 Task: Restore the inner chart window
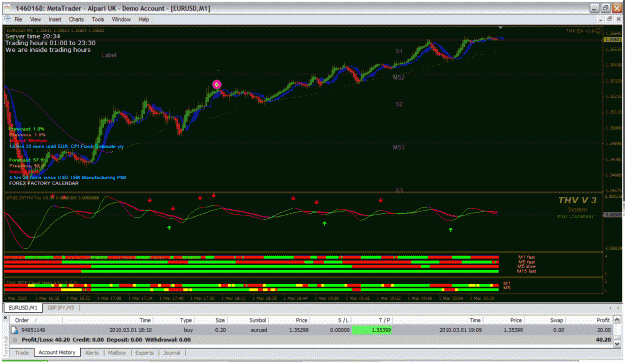[x=609, y=19]
